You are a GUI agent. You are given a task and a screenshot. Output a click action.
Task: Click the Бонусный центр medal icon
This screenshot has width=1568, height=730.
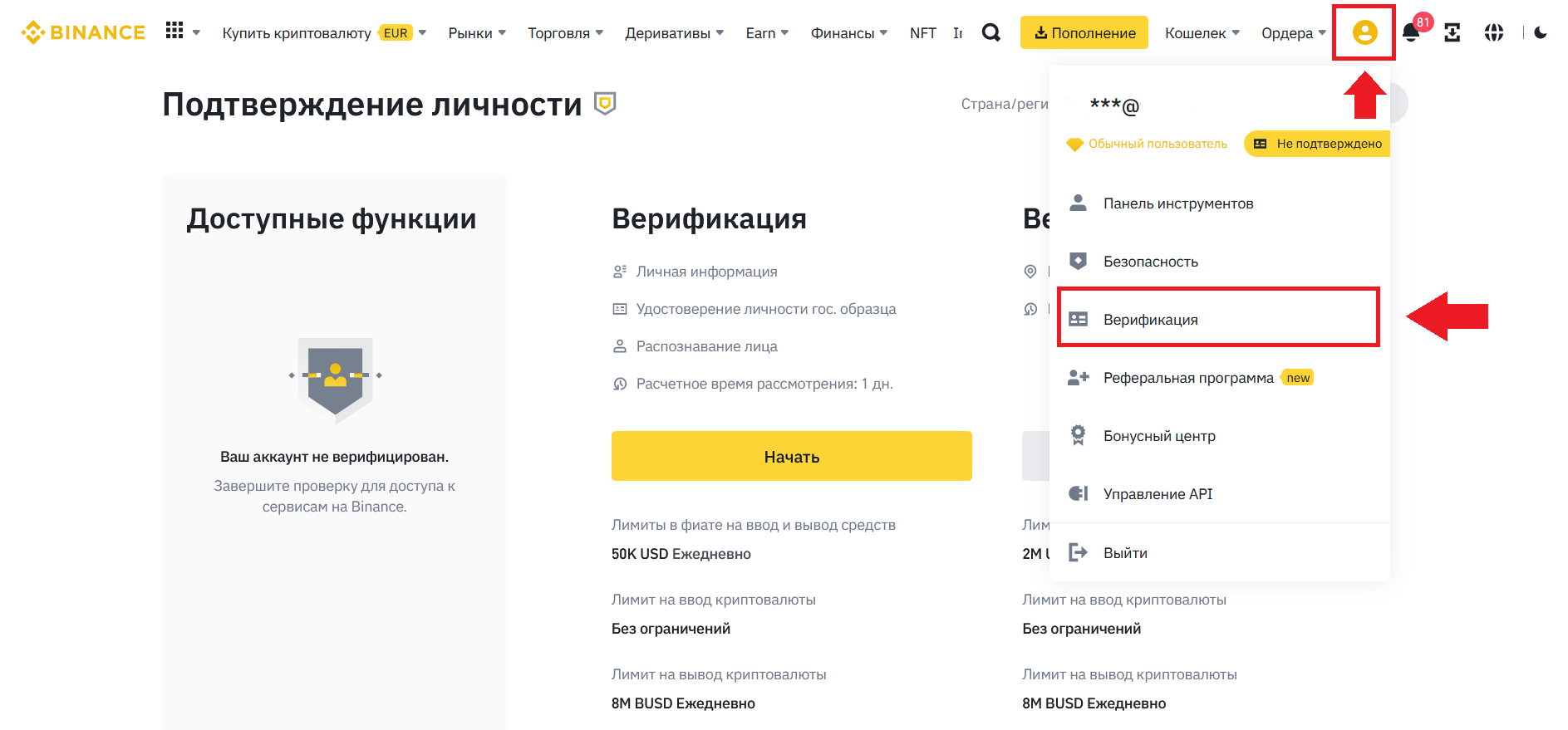pyautogui.click(x=1078, y=435)
